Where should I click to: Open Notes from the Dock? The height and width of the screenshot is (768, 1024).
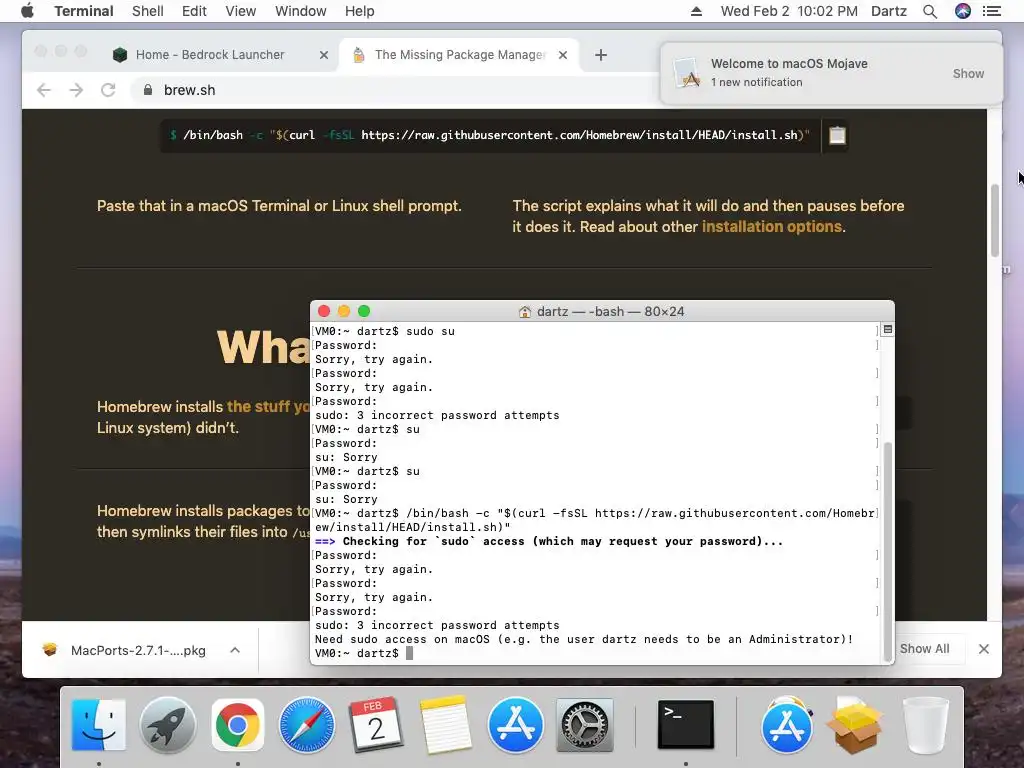tap(446, 724)
